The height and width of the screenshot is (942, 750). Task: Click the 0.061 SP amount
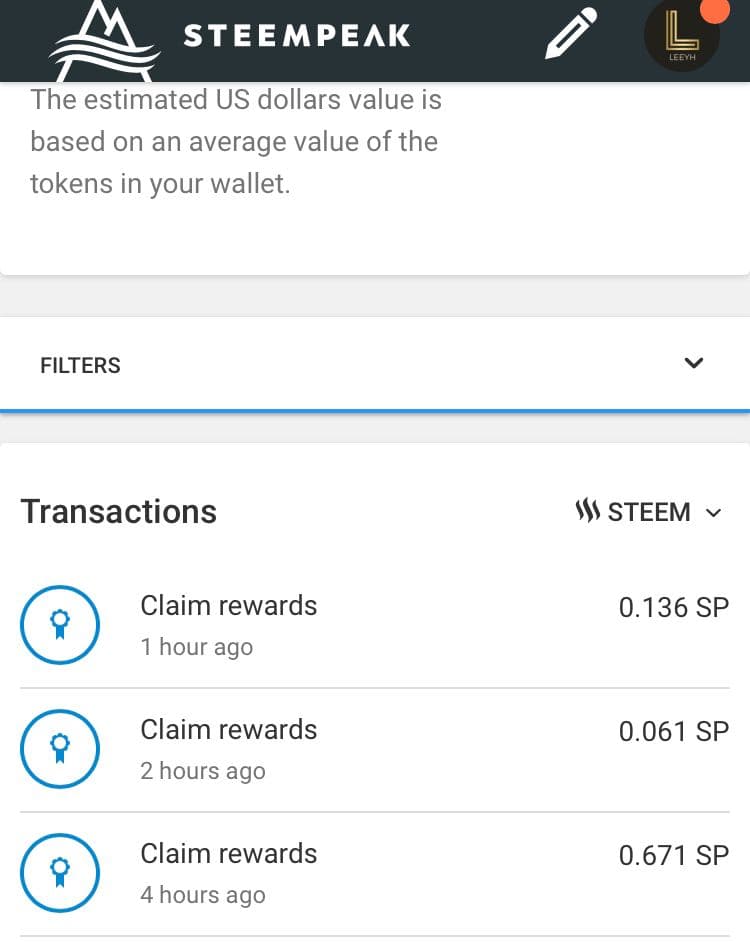[673, 731]
